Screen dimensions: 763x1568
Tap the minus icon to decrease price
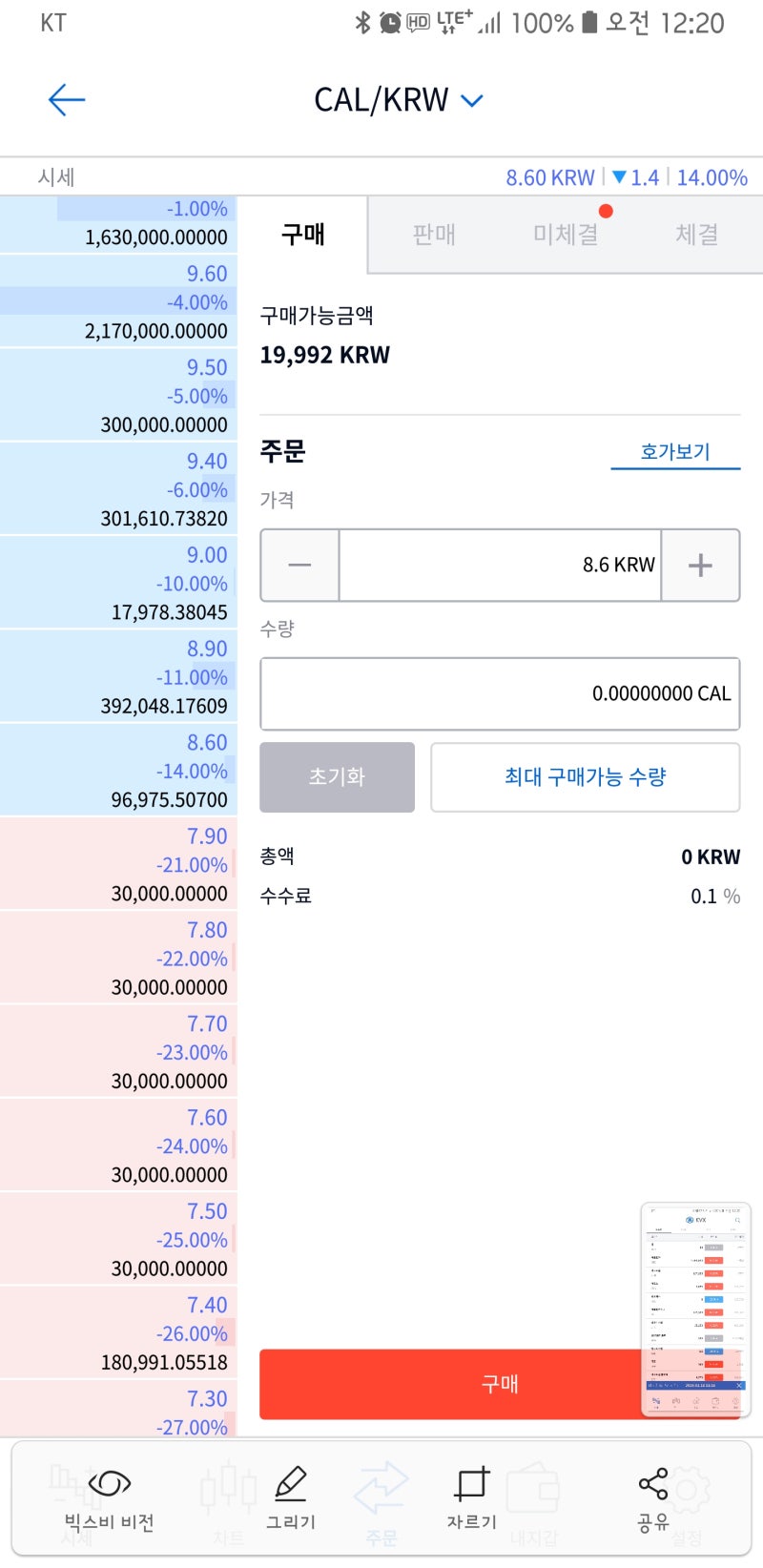pyautogui.click(x=299, y=565)
